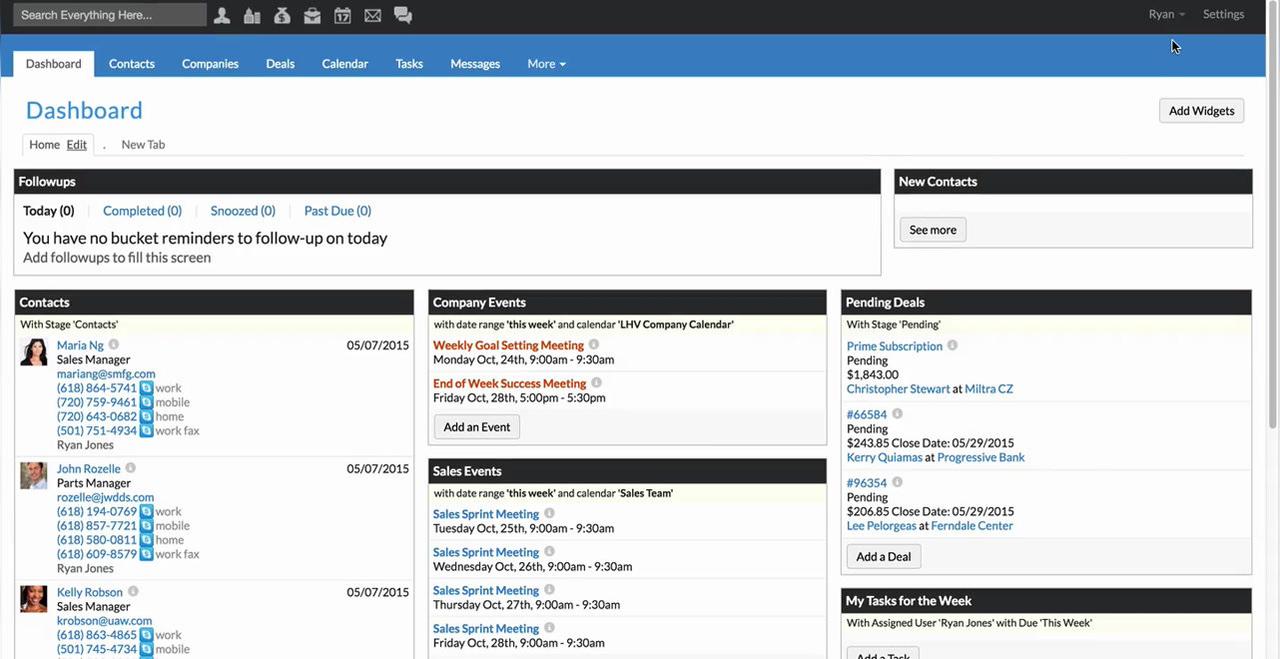The image size is (1280, 659).
Task: Open the Messages navigation tab
Action: coord(475,64)
